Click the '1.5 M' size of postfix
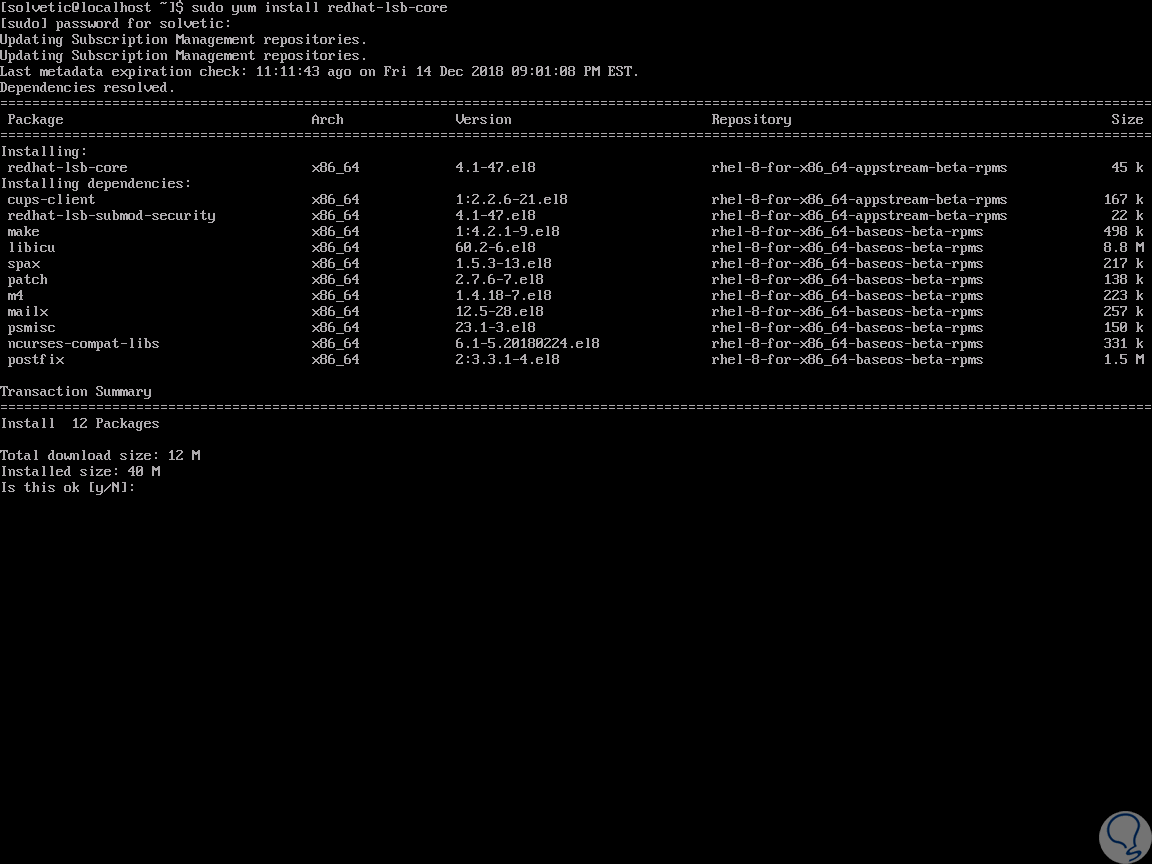 1123,360
